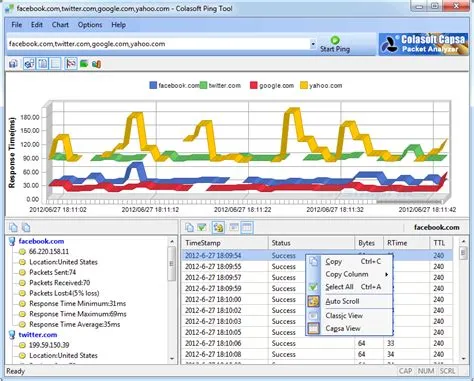Click the facebook.com computer icon in tree

(x=12, y=241)
